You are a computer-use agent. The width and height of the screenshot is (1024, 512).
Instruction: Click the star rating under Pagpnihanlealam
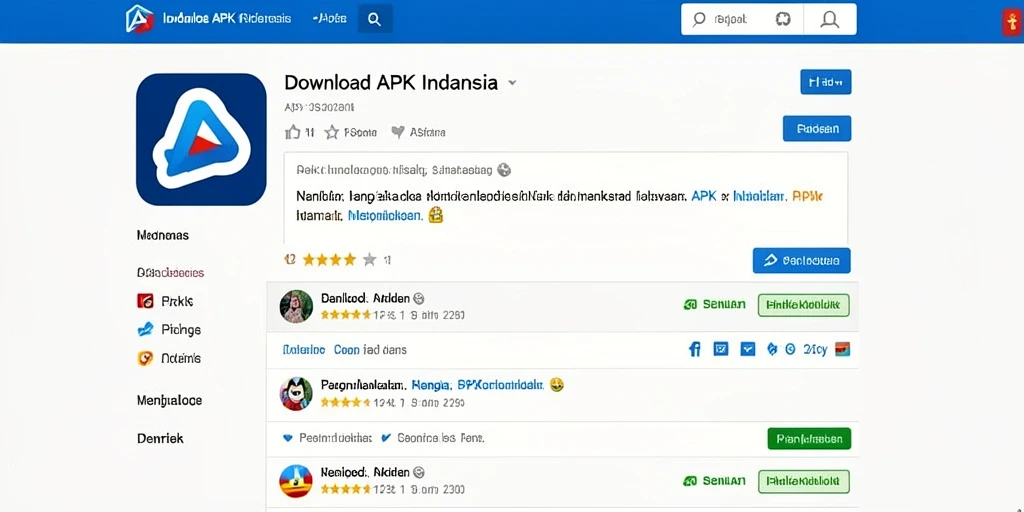click(345, 402)
